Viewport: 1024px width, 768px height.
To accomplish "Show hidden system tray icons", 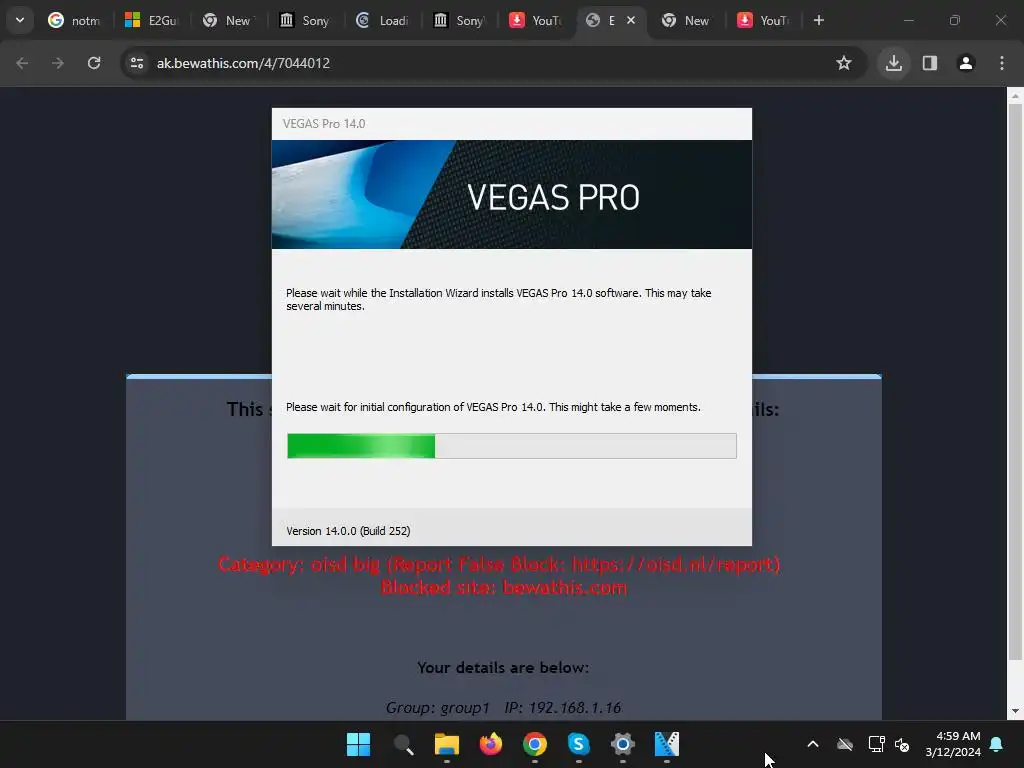I will pyautogui.click(x=813, y=744).
